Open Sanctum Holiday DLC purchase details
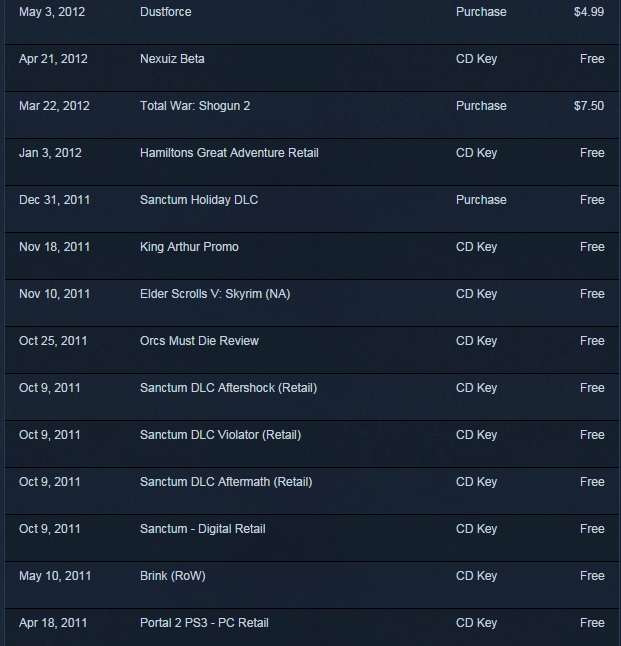The width and height of the screenshot is (621, 646). tap(312, 209)
